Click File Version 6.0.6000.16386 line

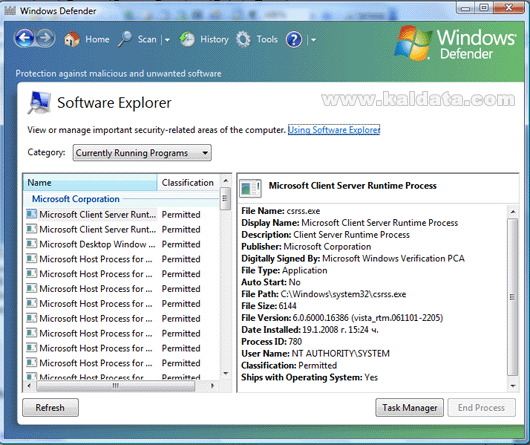[342, 318]
